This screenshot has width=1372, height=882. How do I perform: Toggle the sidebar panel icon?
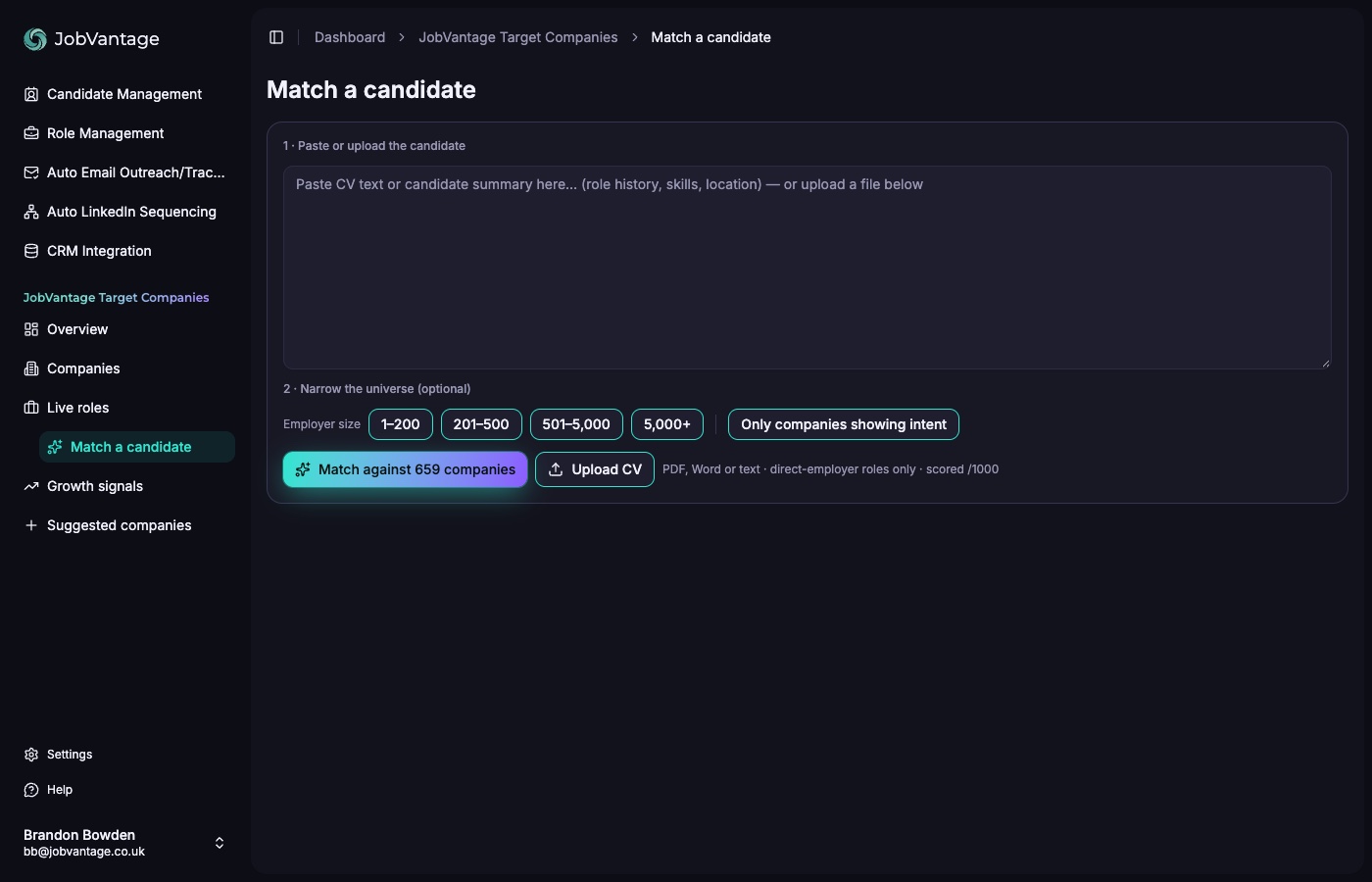click(x=276, y=37)
